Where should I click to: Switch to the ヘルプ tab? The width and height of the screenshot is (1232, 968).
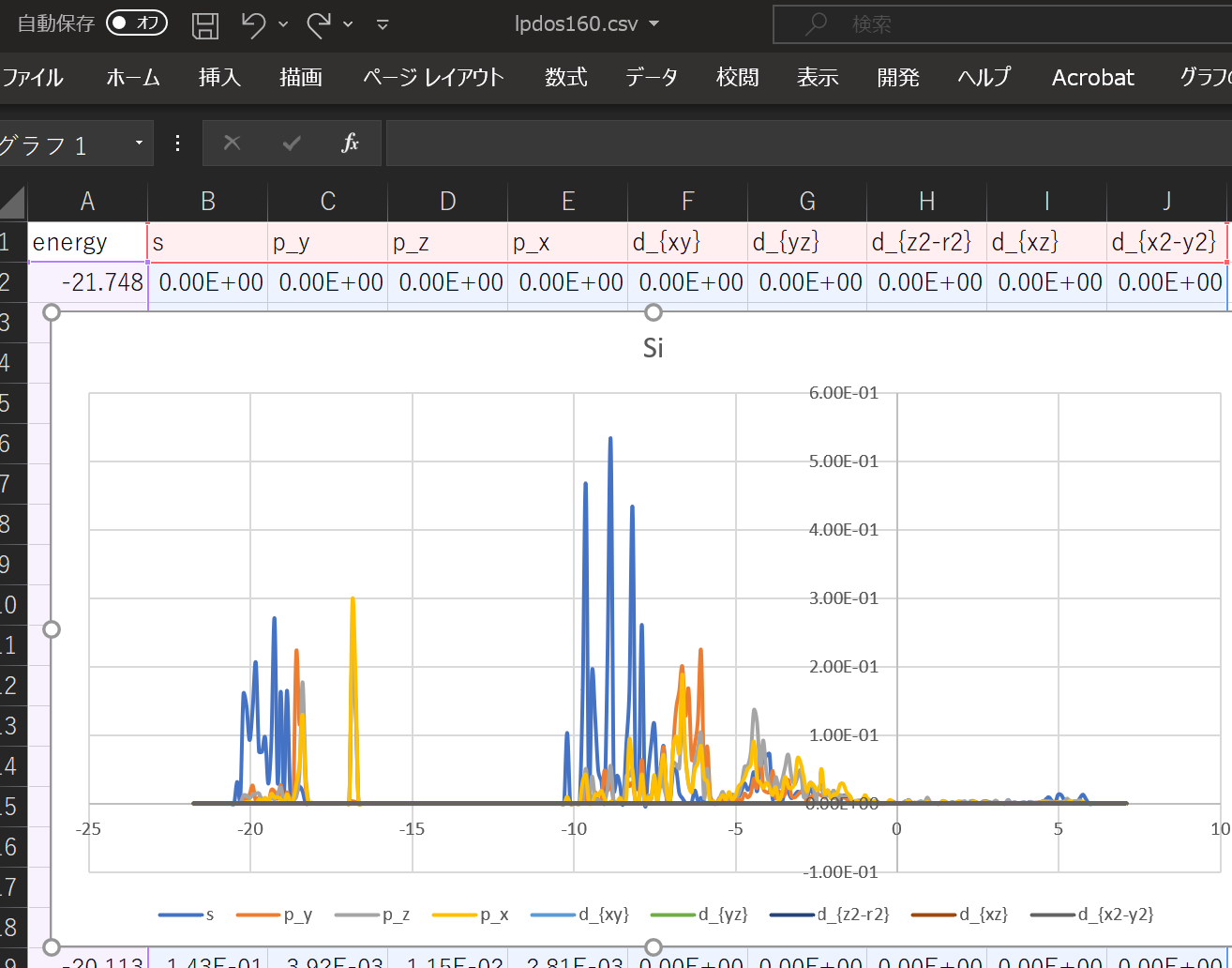[984, 77]
